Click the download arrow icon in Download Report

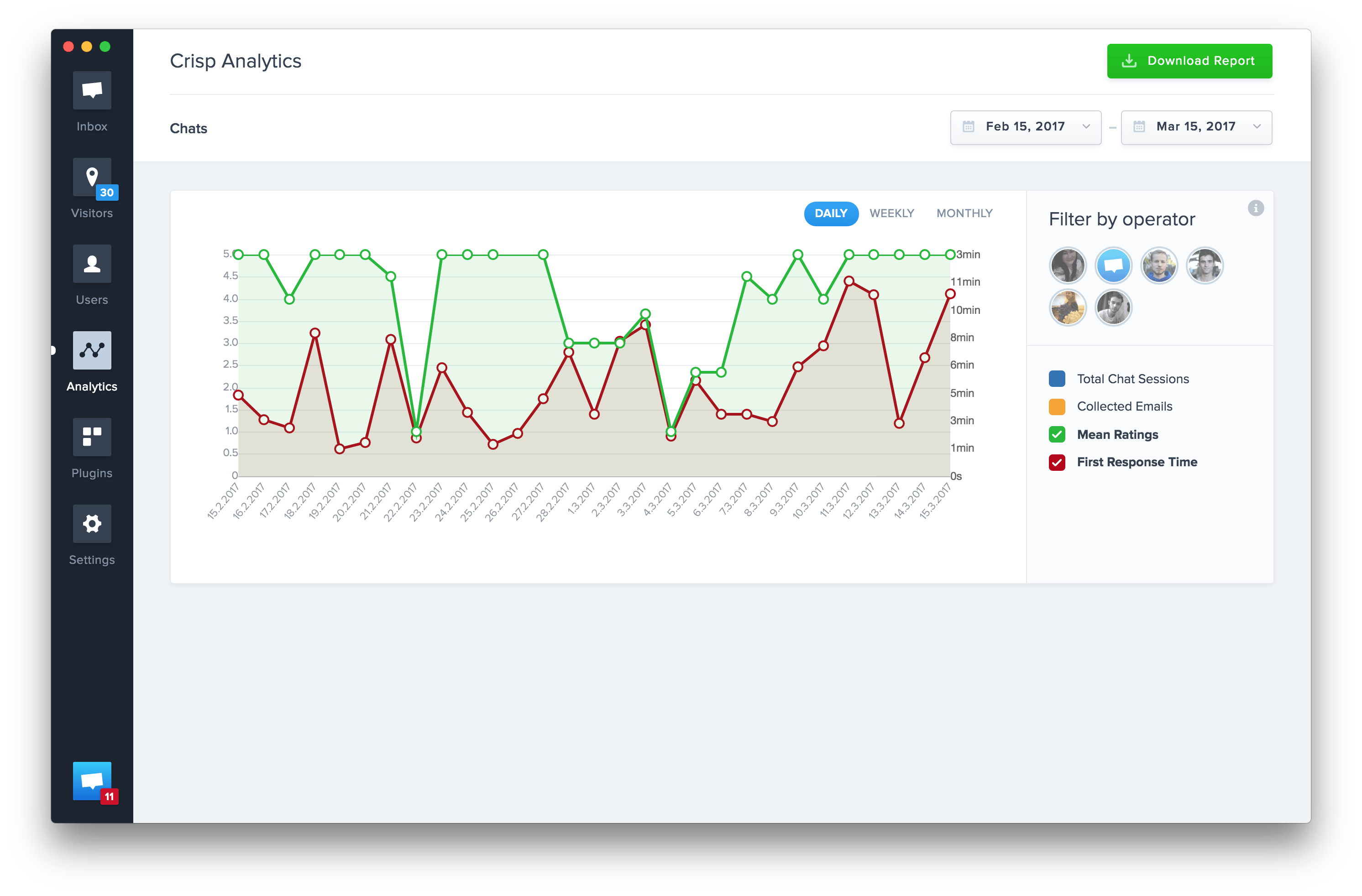1129,61
